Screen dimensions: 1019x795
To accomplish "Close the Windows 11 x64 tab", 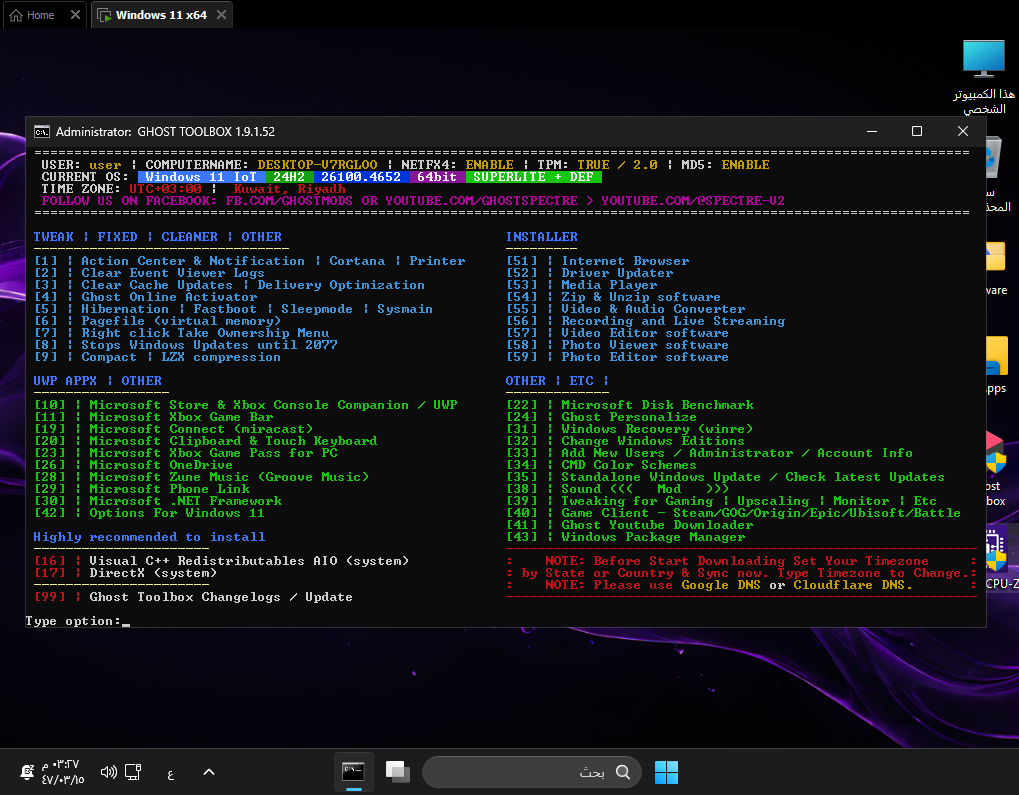I will 222,14.
